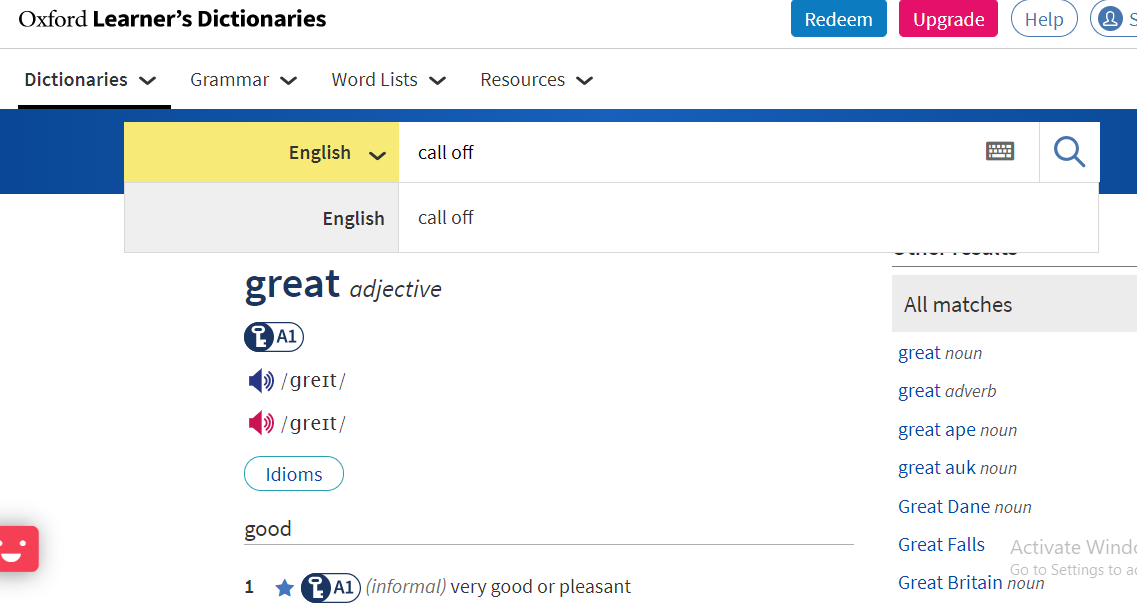Open the Word Lists menu
1137x608 pixels.
click(388, 80)
